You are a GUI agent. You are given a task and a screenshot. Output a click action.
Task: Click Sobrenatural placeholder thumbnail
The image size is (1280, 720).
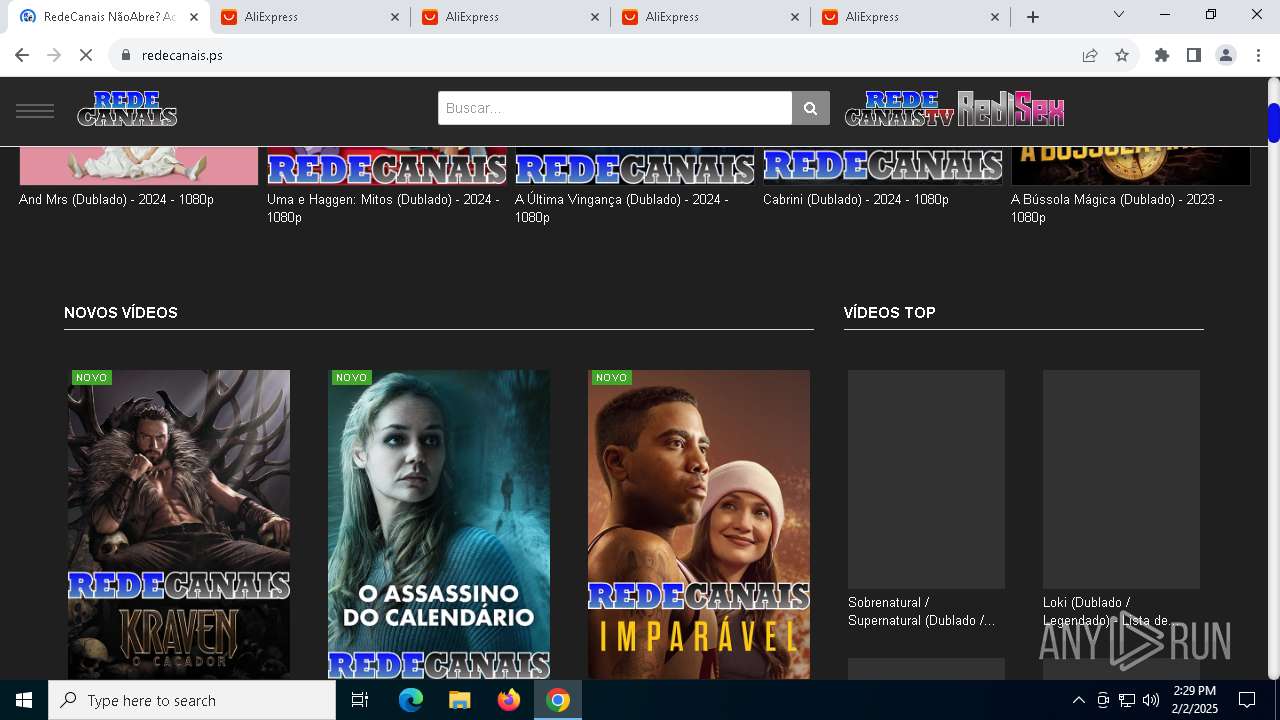[926, 479]
